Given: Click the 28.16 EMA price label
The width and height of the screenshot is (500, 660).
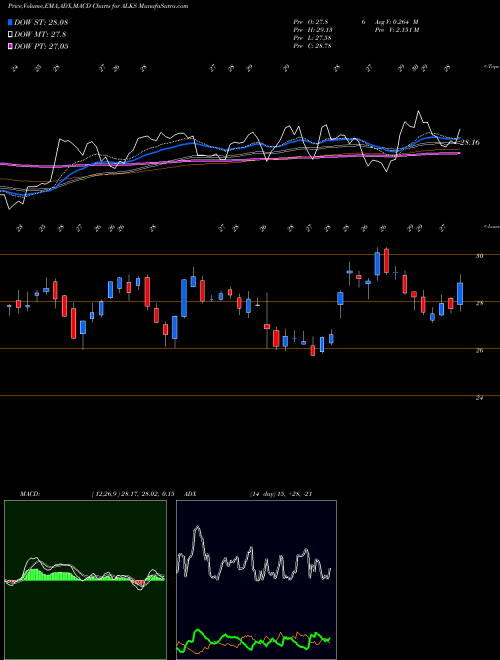Looking at the screenshot, I should click(470, 143).
